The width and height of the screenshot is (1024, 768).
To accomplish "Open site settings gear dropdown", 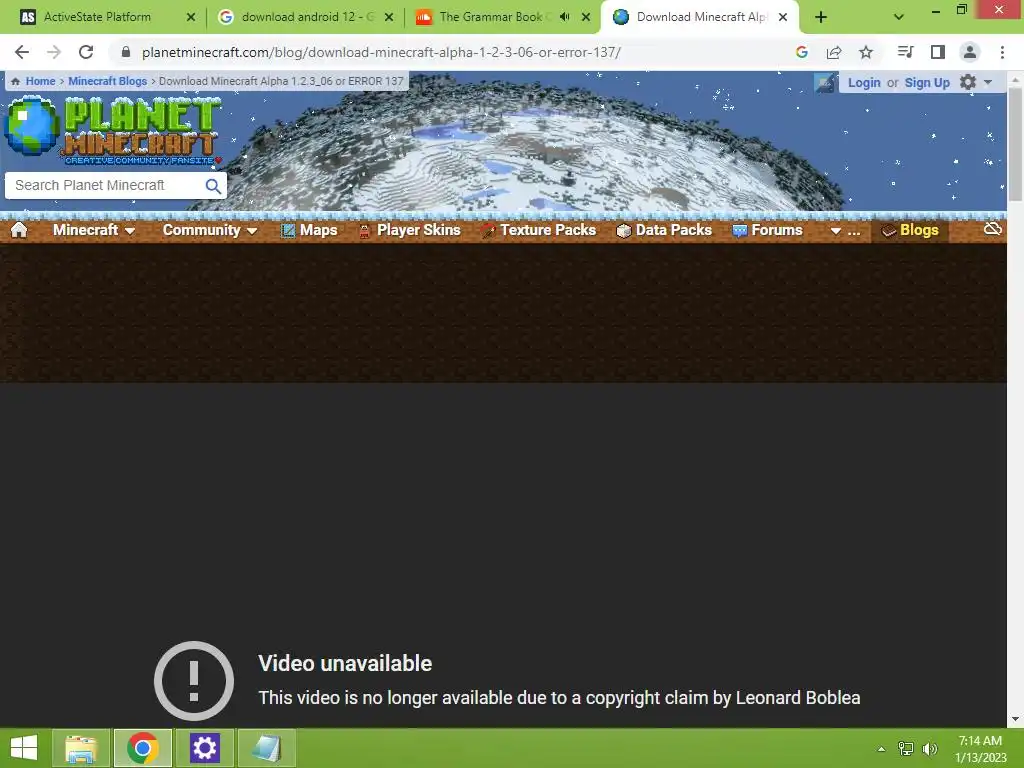I will (976, 82).
